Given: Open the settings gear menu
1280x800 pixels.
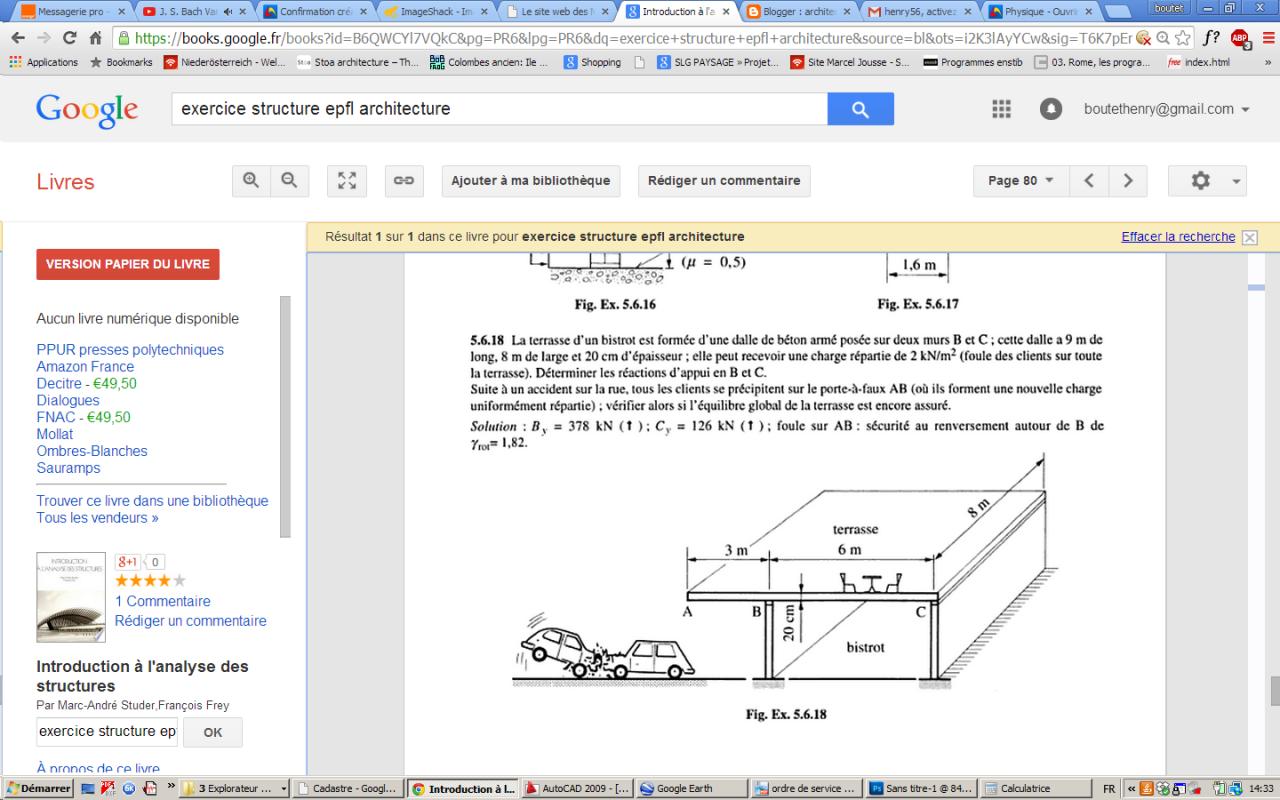Looking at the screenshot, I should click(x=1209, y=181).
